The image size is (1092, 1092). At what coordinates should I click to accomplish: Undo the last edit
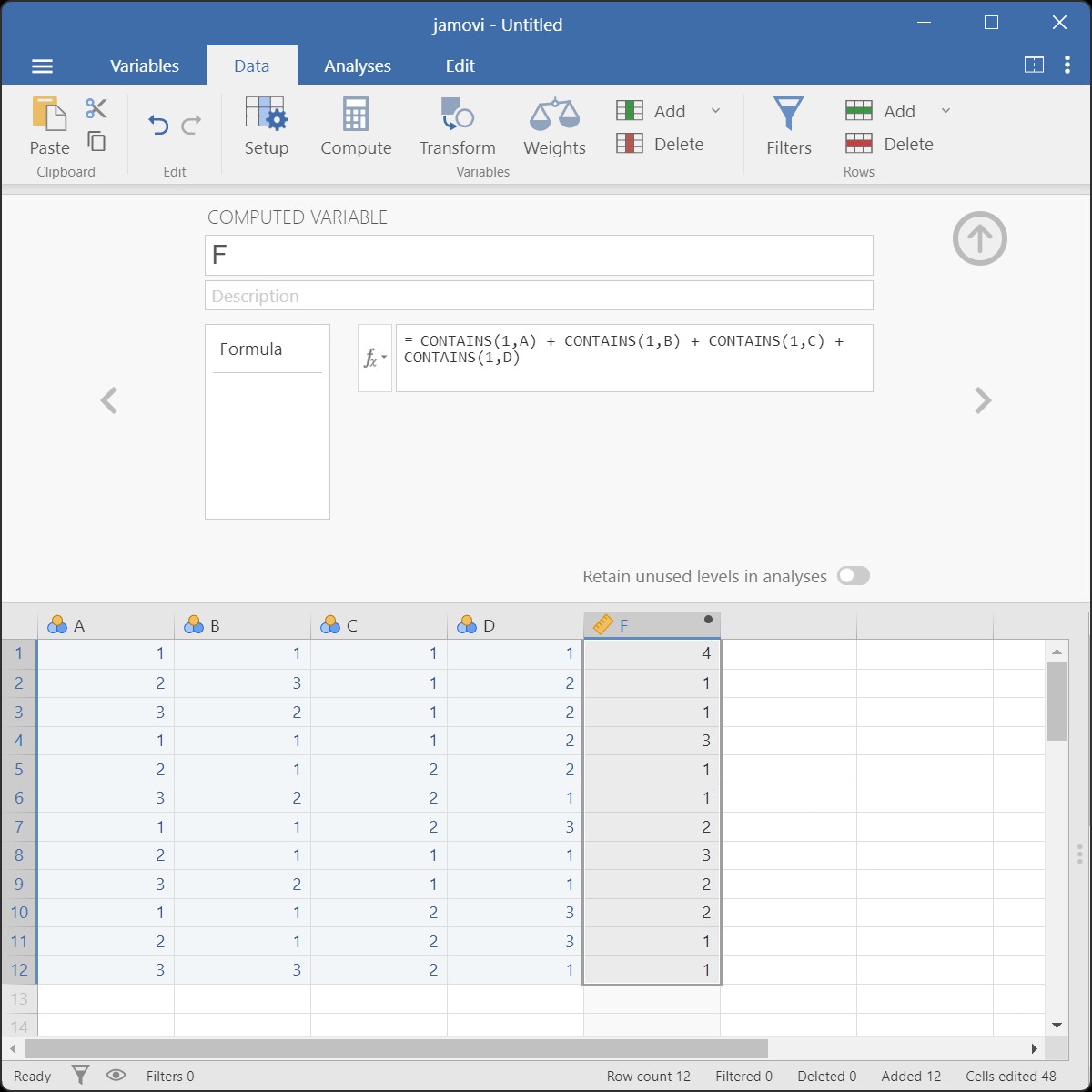pos(158,125)
